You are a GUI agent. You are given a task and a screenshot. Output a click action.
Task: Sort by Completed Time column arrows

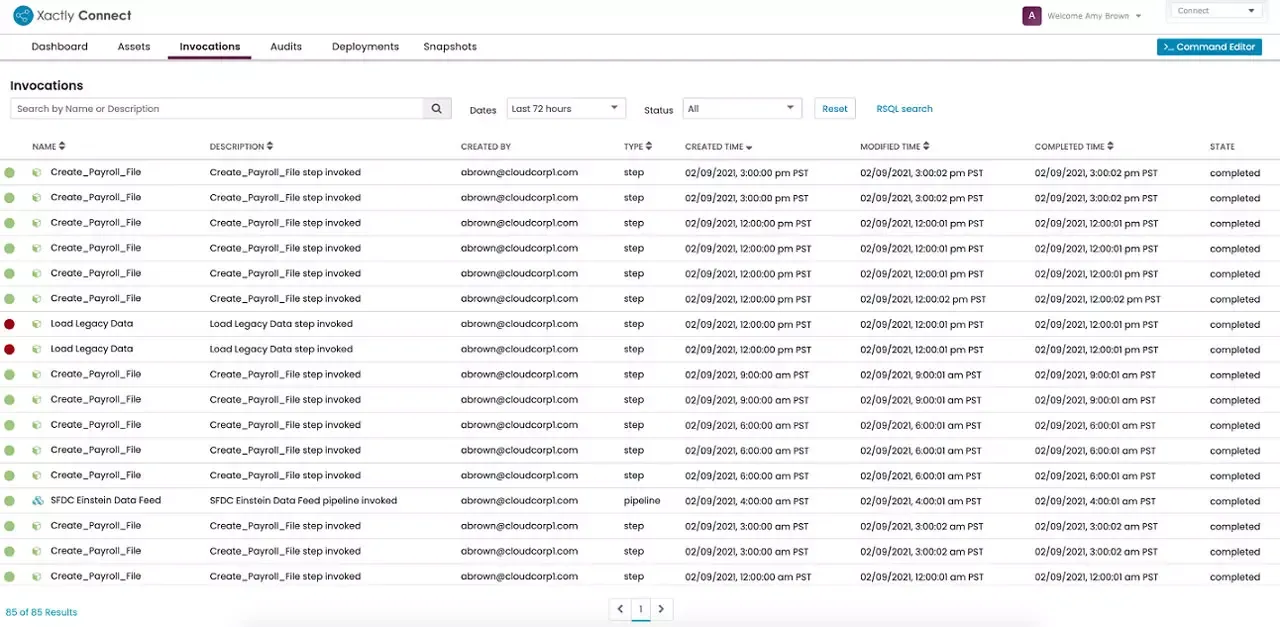(x=1110, y=147)
